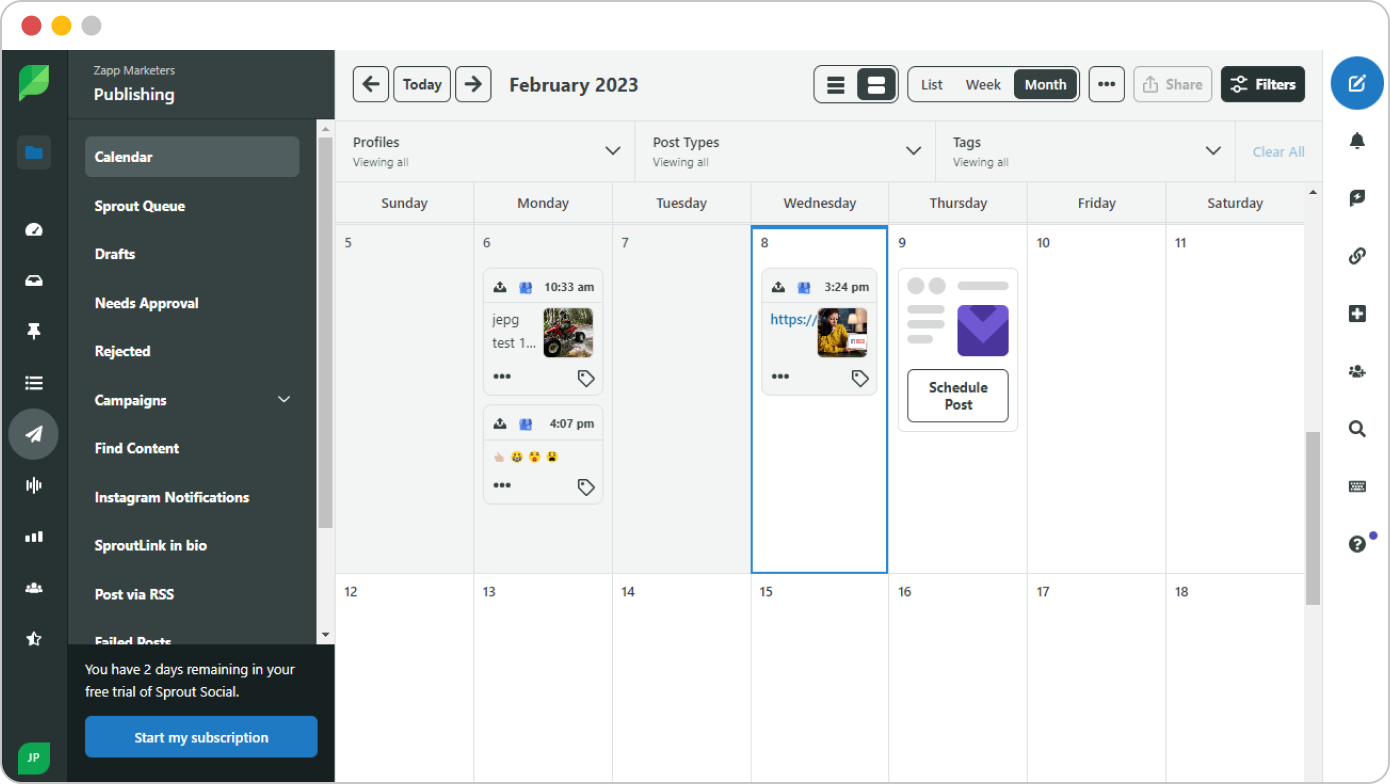Click the Filters button
This screenshot has width=1390, height=784.
coord(1263,85)
